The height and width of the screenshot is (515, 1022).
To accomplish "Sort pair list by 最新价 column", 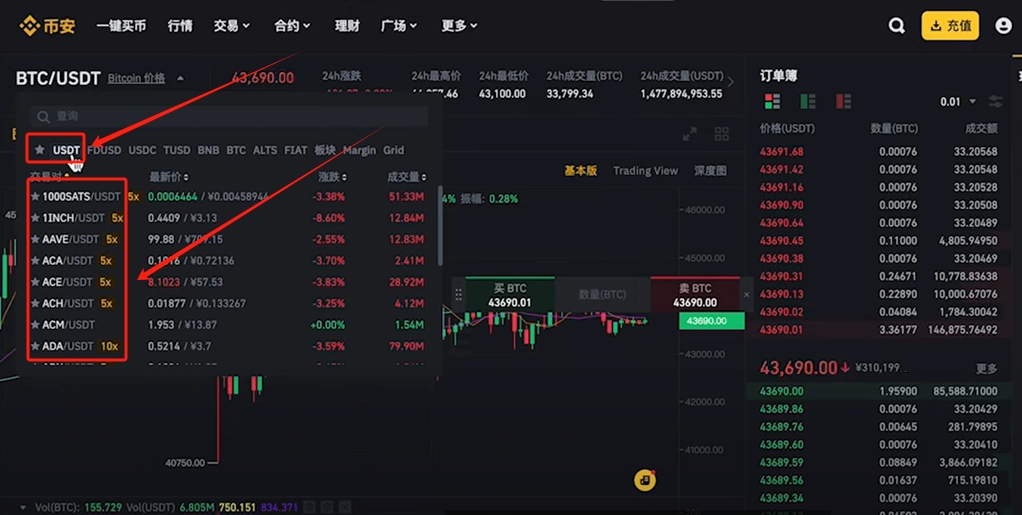I will [x=169, y=177].
